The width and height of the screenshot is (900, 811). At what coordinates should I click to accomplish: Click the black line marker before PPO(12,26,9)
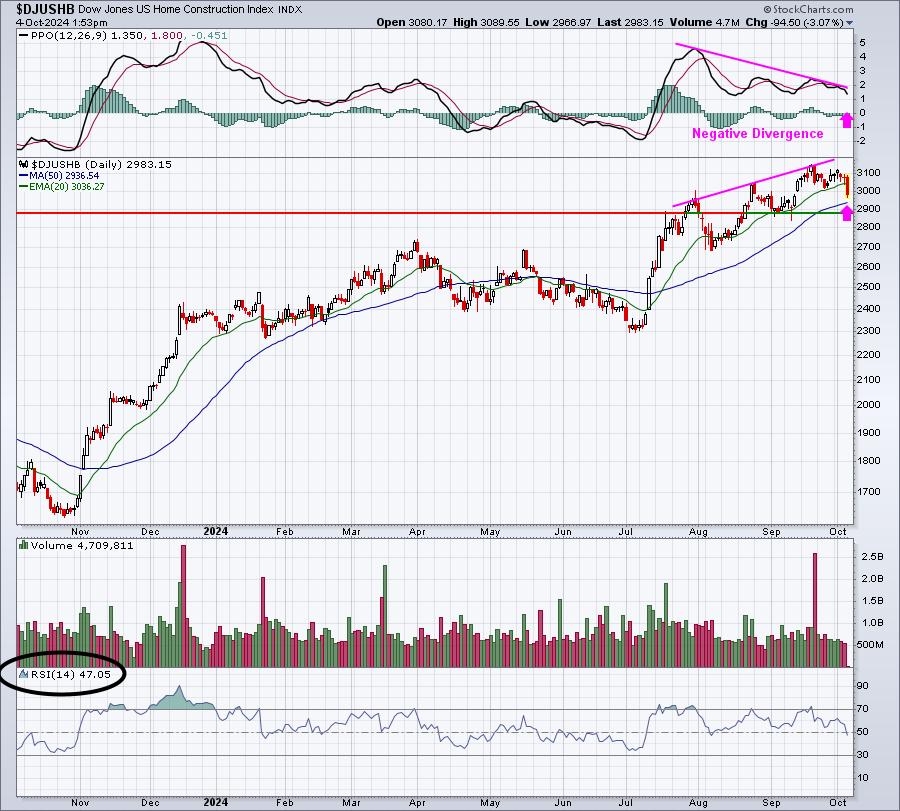tap(24, 36)
